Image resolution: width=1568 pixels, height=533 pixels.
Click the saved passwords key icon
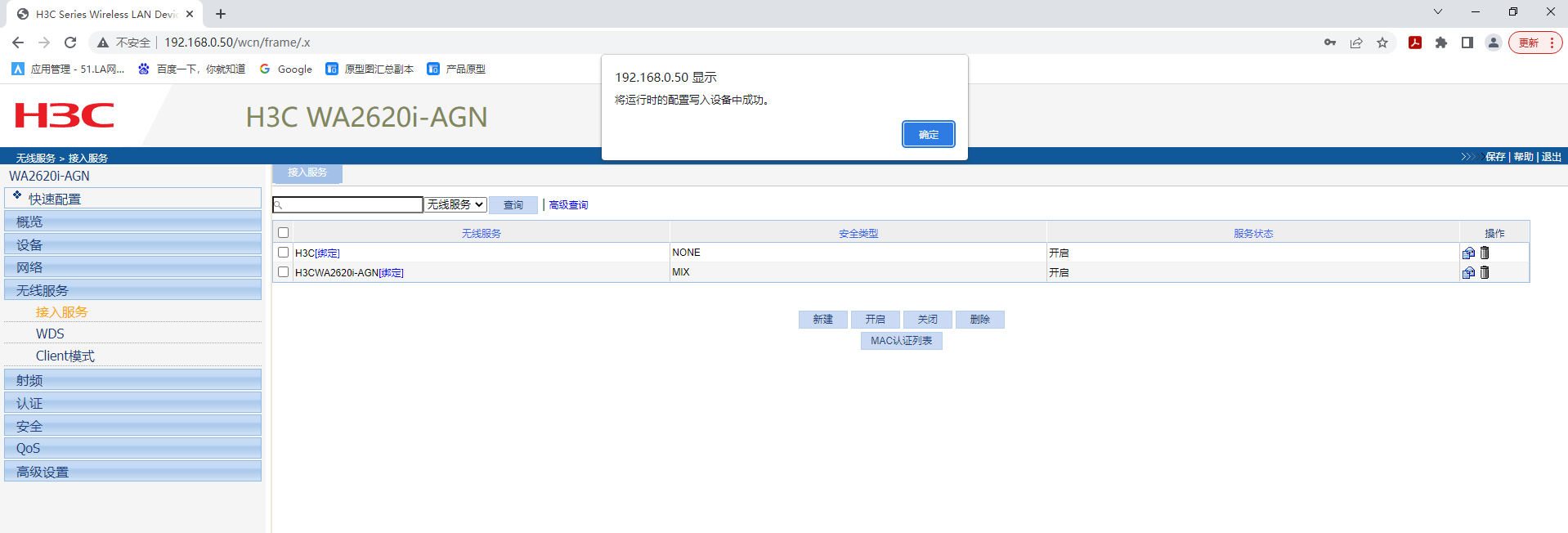[x=1330, y=43]
